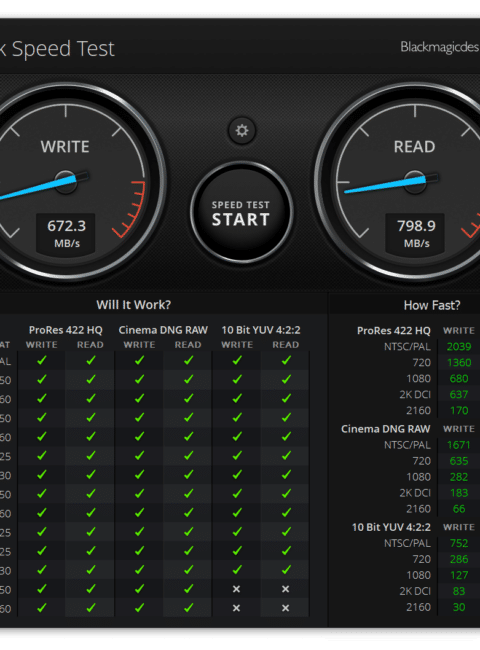Click the lowest X mark under 10 Bit YUV READ
The height and width of the screenshot is (650, 480).
tap(286, 608)
